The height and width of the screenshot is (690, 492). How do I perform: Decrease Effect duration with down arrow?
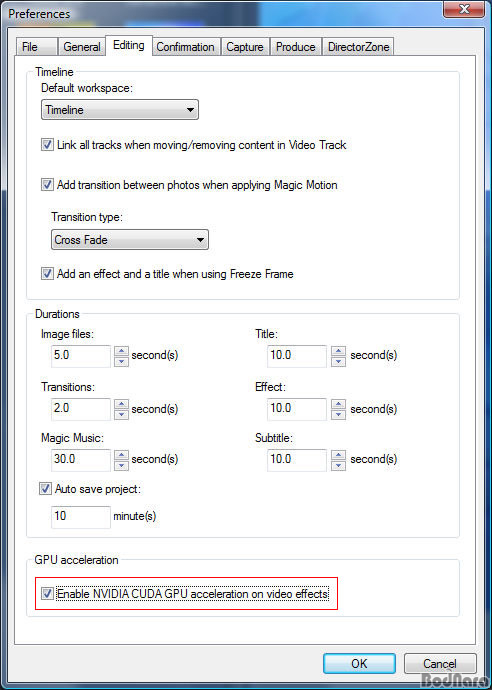click(338, 415)
